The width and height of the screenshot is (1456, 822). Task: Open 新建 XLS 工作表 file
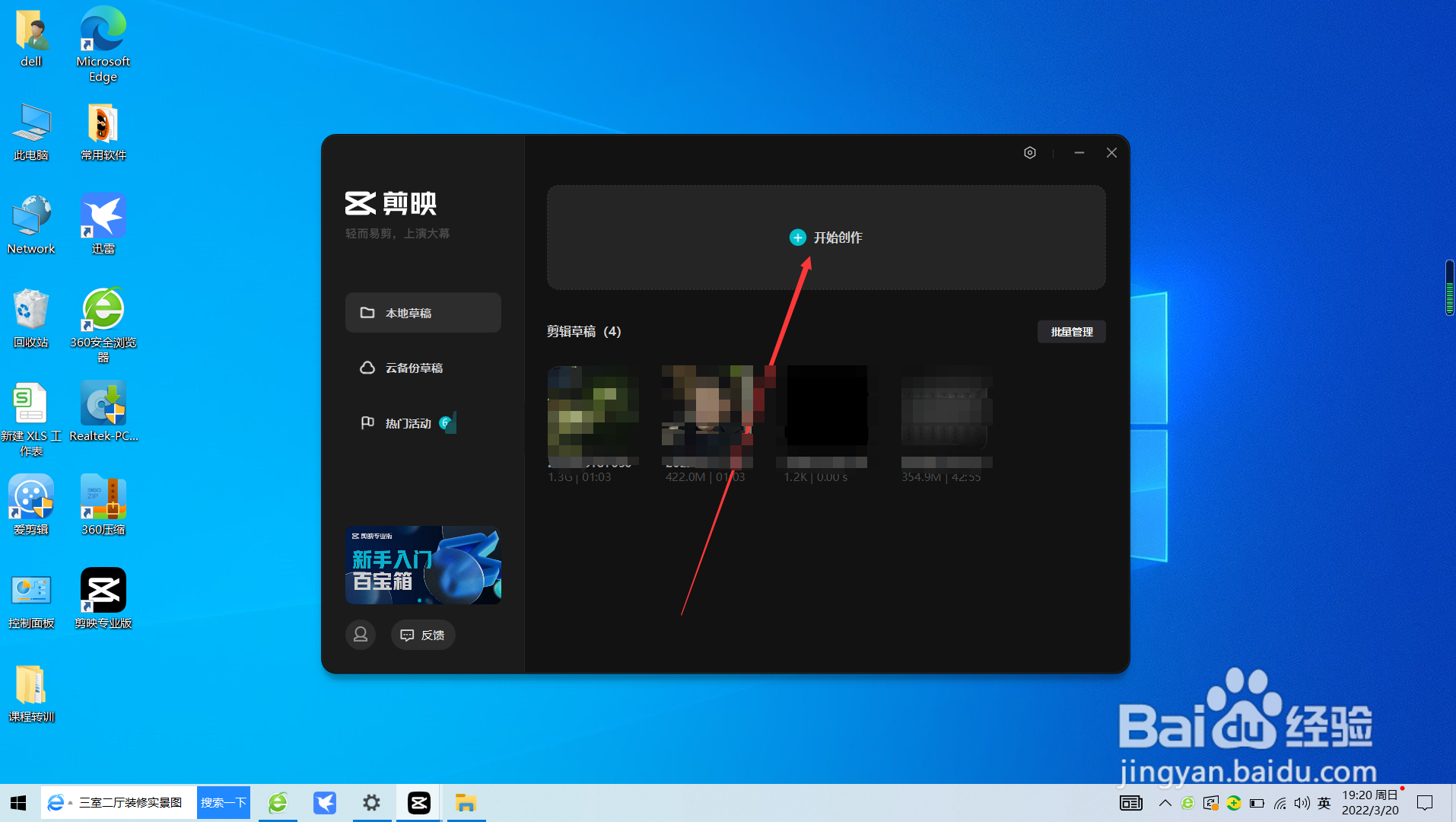click(31, 419)
